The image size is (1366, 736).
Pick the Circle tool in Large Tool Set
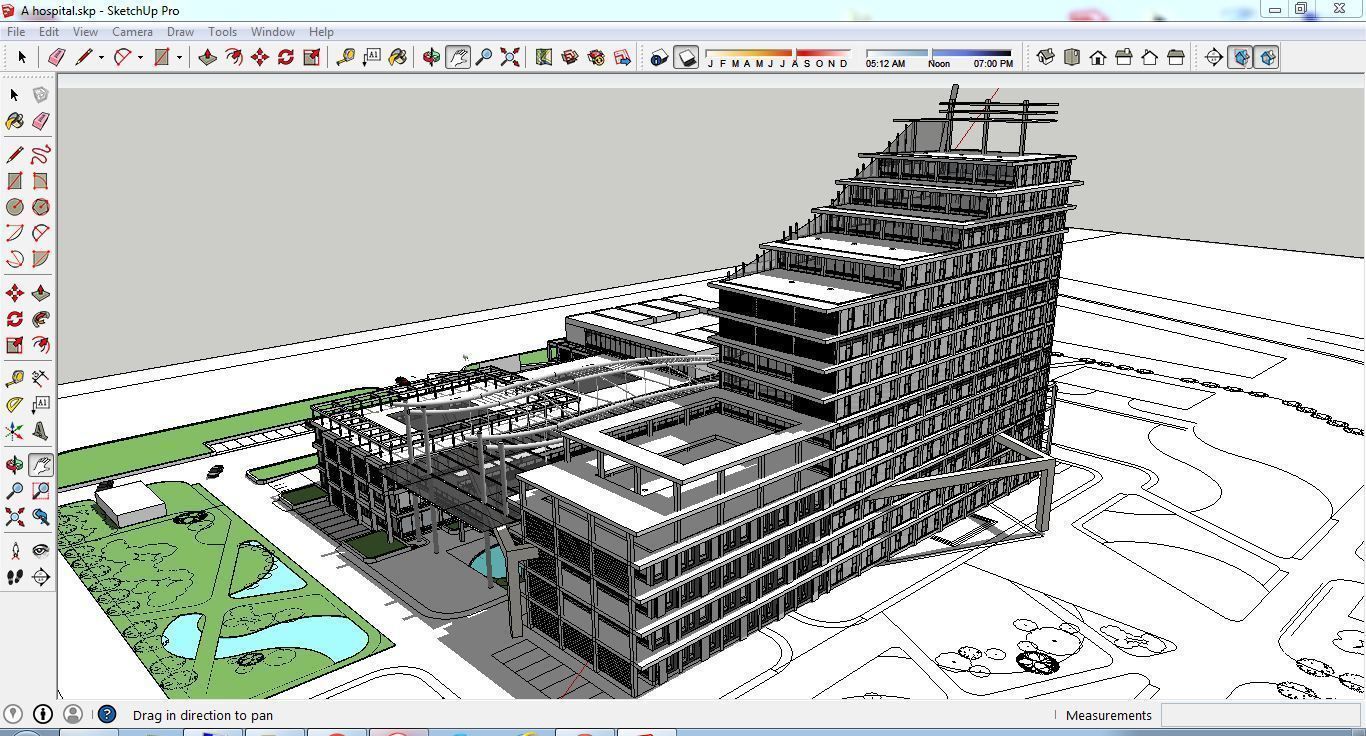[15, 207]
